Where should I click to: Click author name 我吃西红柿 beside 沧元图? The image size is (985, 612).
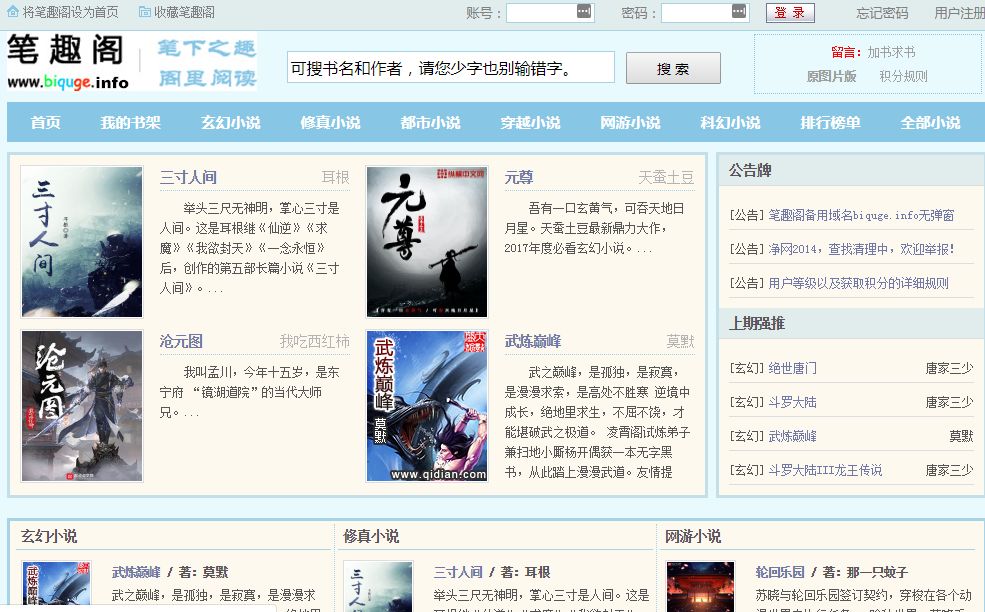click(x=315, y=342)
